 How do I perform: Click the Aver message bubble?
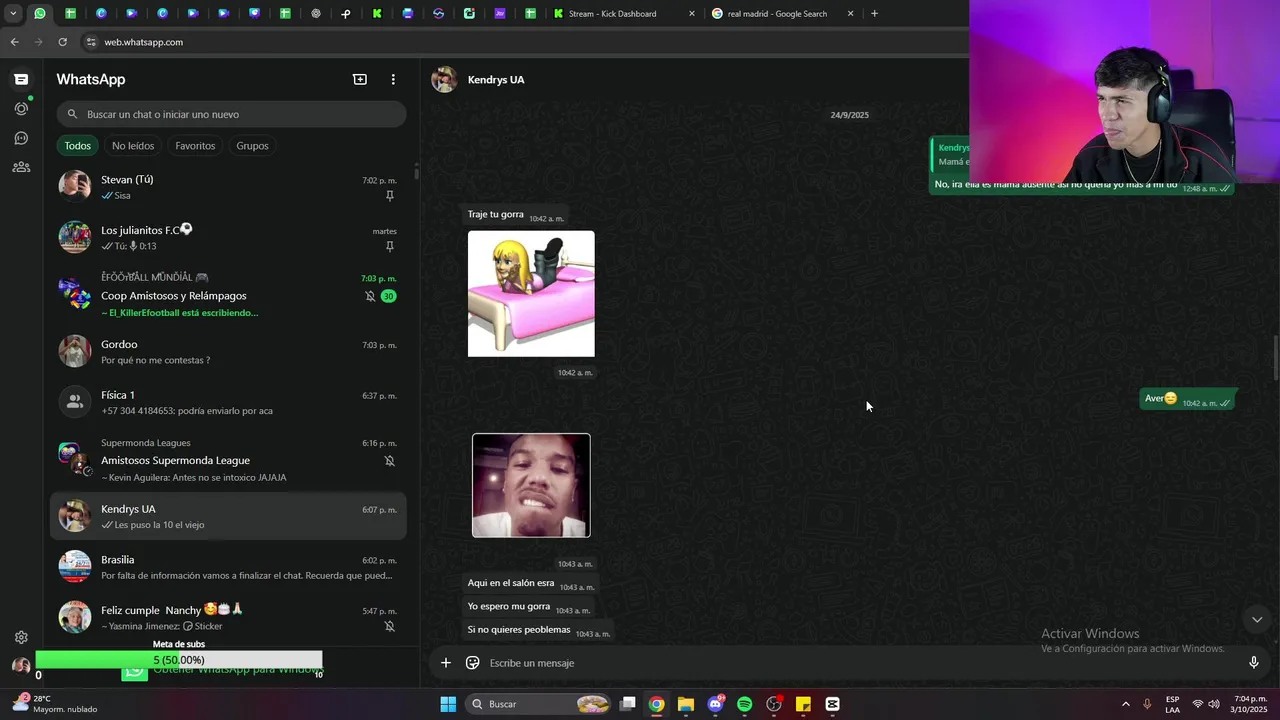pos(1189,399)
